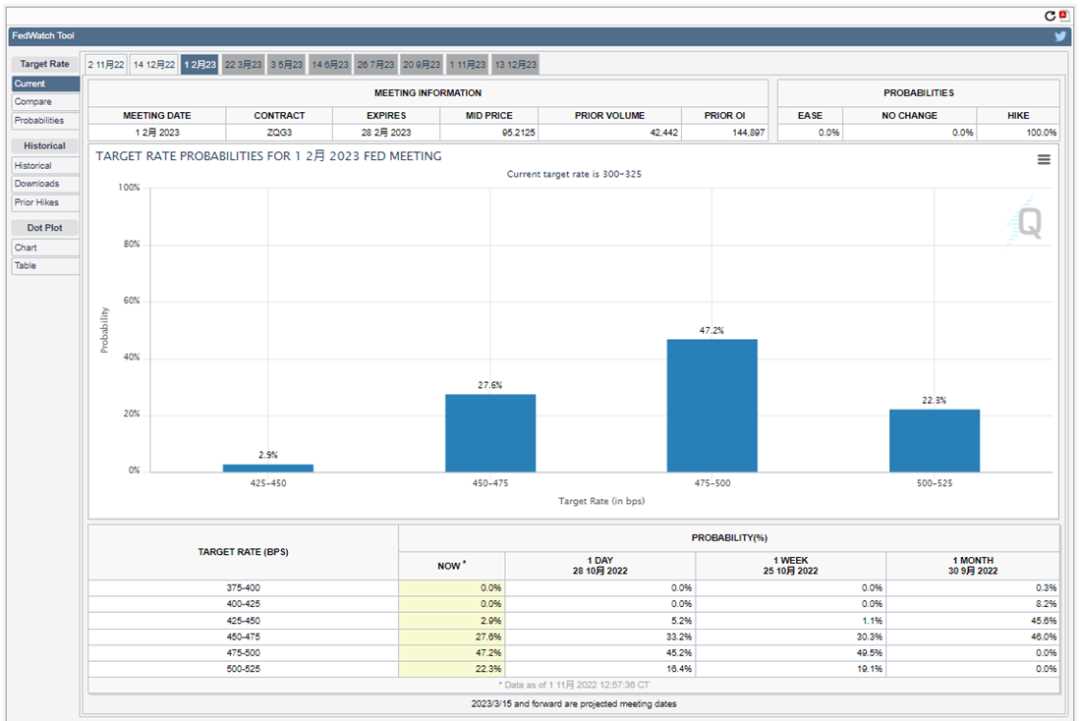Open the Historical sidebar link
The width and height of the screenshot is (1080, 721).
[x=33, y=166]
